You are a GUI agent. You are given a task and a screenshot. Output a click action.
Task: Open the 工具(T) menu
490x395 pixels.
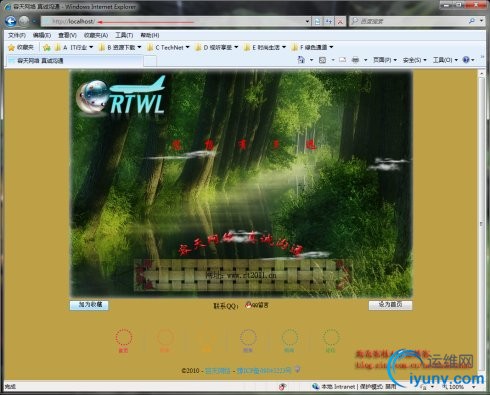pyautogui.click(x=124, y=35)
